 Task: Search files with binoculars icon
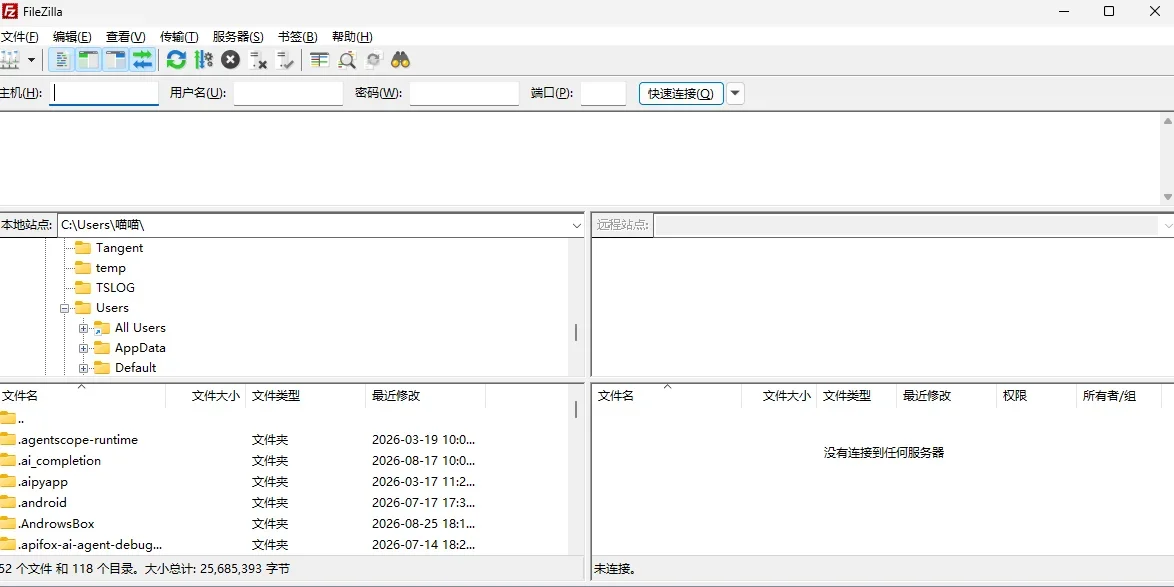[x=401, y=60]
